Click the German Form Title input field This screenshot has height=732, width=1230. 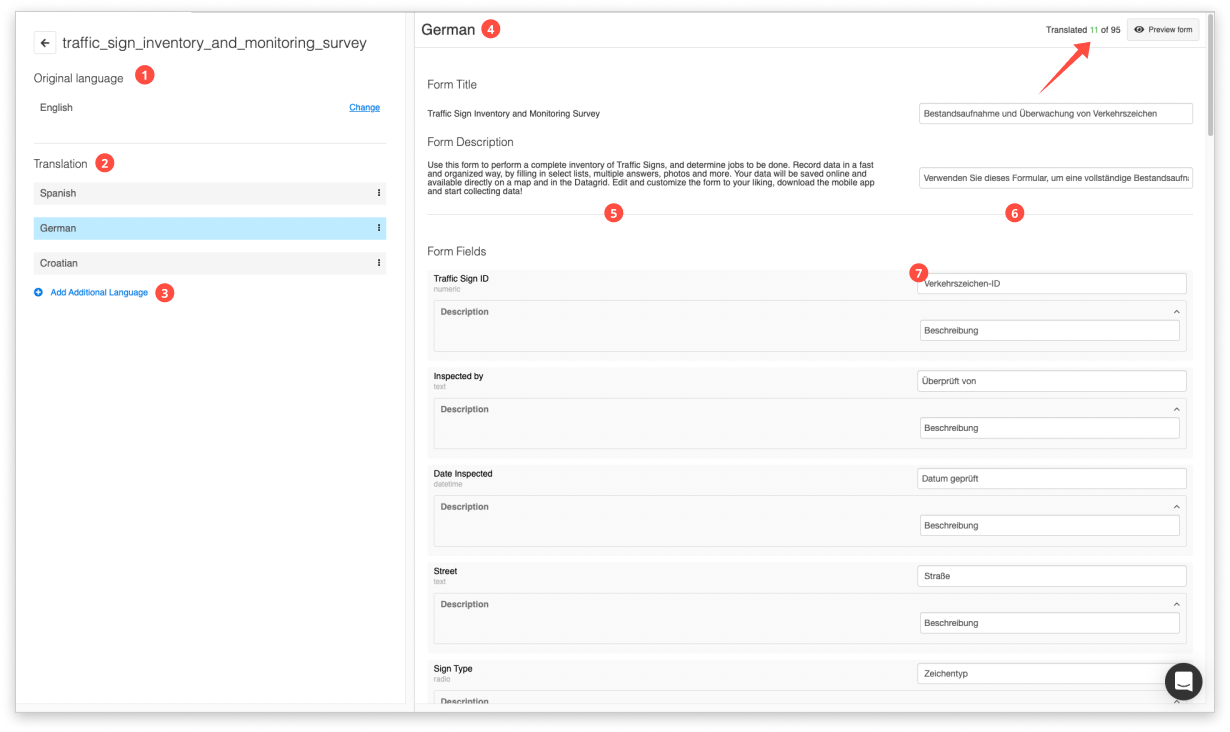1055,113
